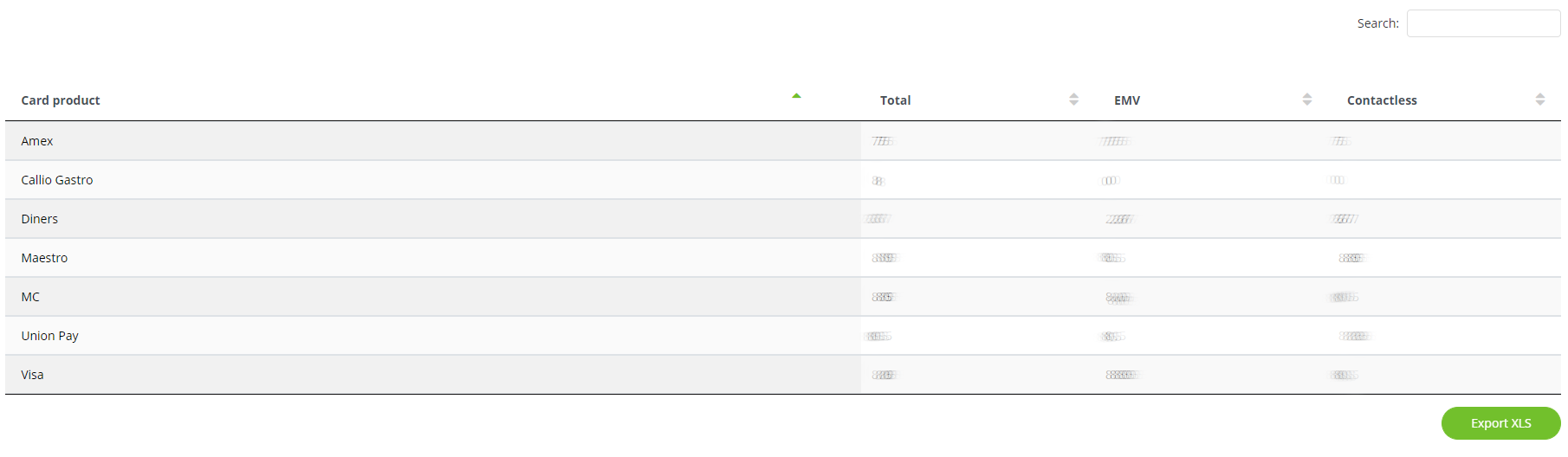Click Amex's blurred Contactless value
Viewport: 1568px width, 457px height.
pyautogui.click(x=1341, y=141)
